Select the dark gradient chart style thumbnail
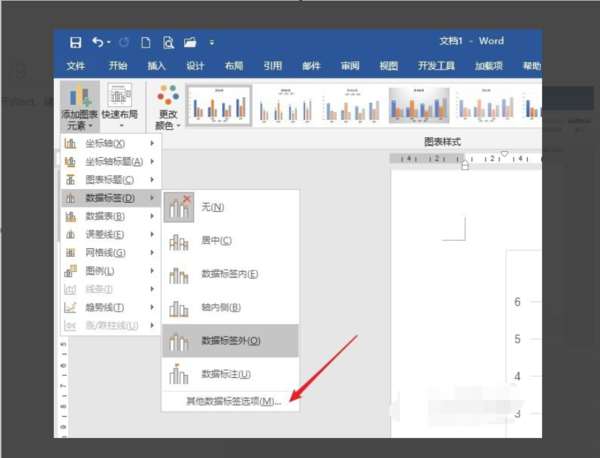This screenshot has height=458, width=600. point(419,105)
